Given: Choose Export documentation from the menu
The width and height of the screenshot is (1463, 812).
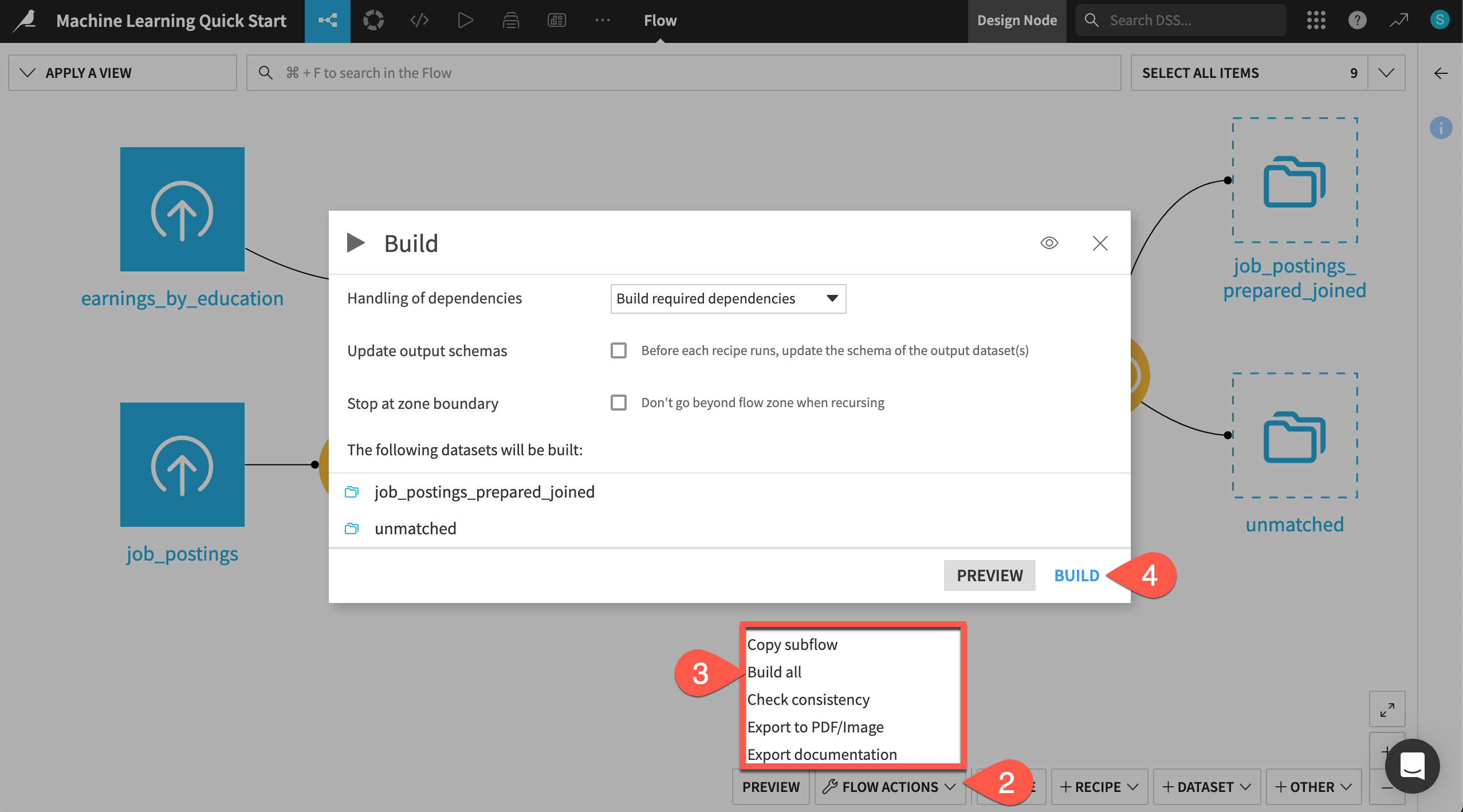Looking at the screenshot, I should (821, 754).
